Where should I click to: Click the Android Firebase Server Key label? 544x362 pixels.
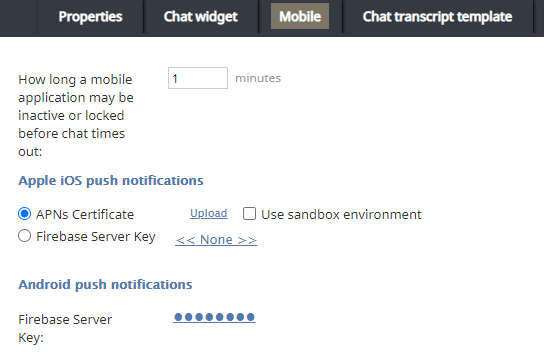(x=65, y=328)
